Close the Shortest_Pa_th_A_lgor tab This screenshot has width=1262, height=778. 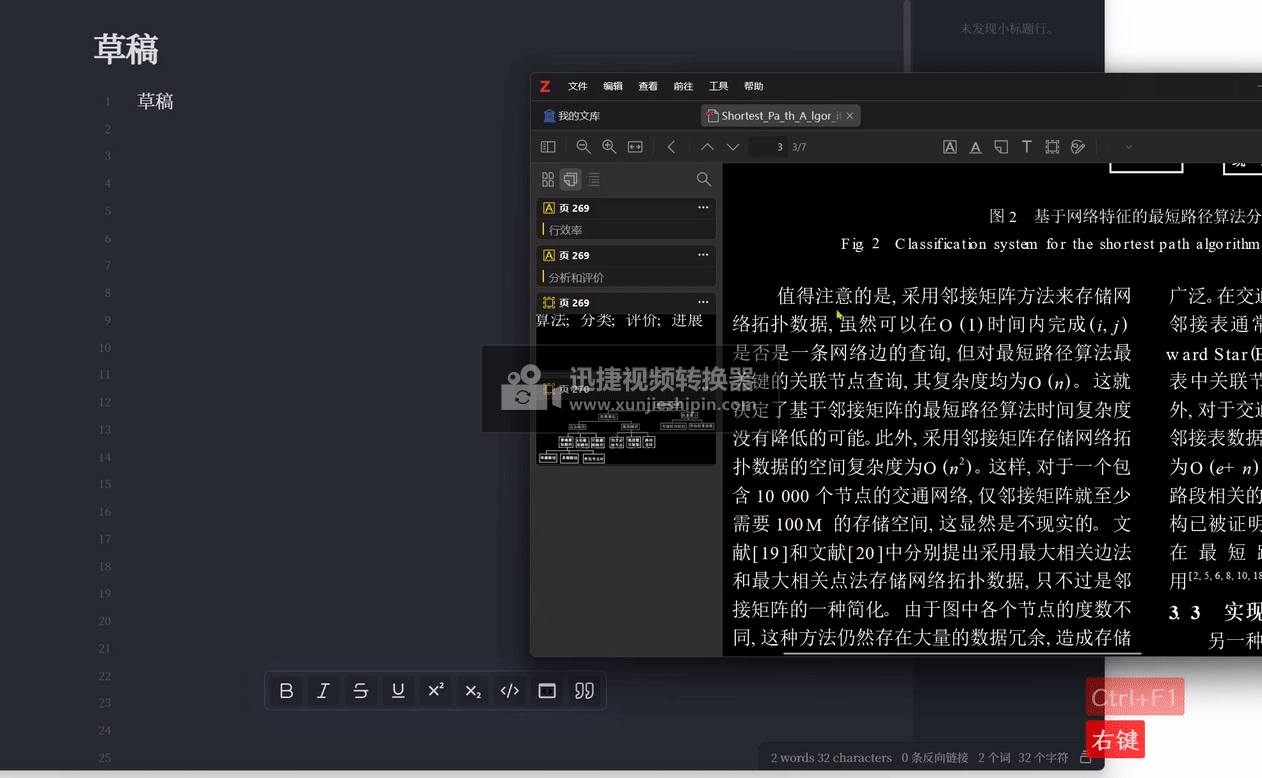850,116
